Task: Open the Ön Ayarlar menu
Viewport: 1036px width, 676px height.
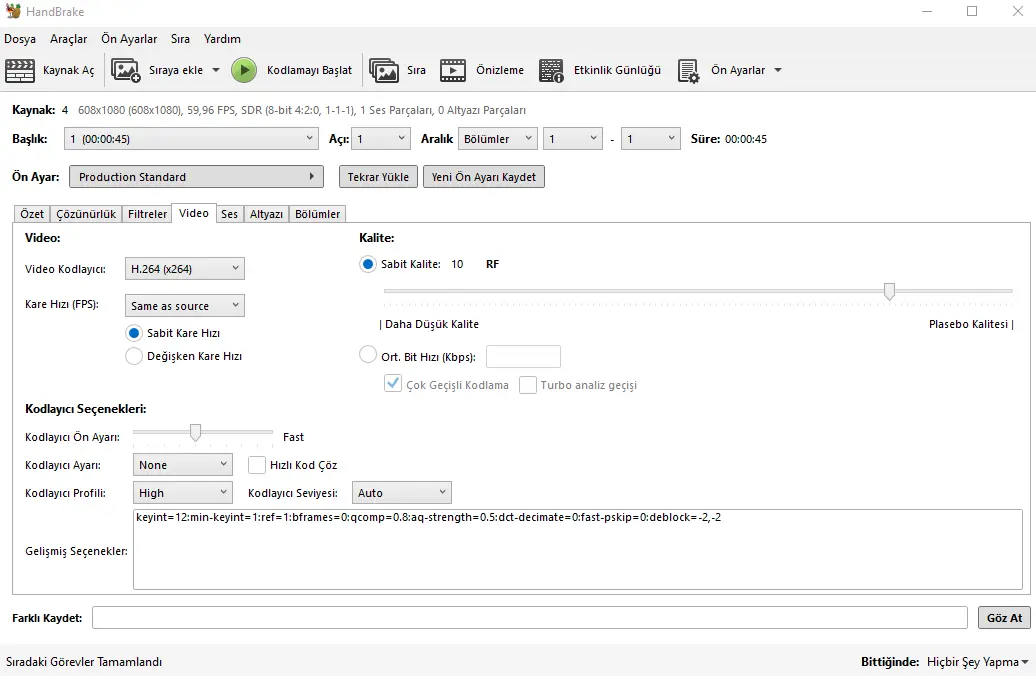Action: pyautogui.click(x=129, y=39)
